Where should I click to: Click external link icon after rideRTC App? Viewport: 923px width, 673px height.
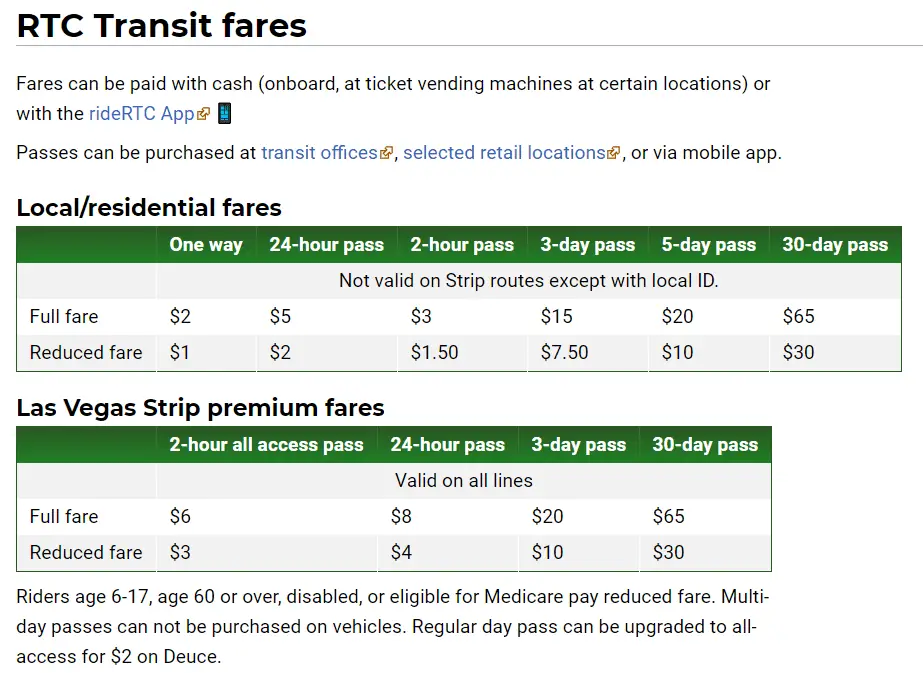tap(203, 114)
